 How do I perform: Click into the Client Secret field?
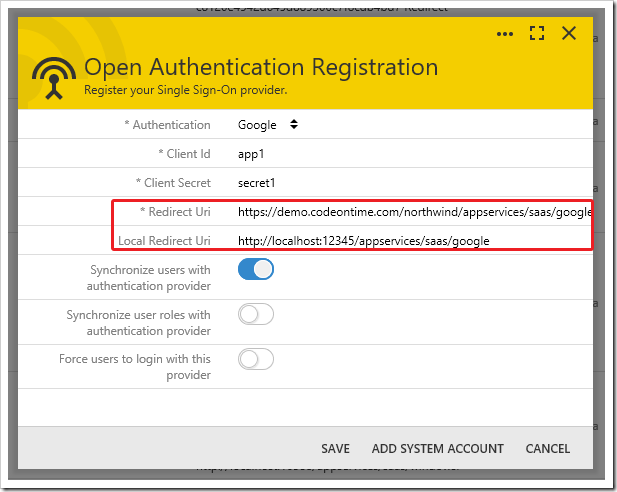400,184
